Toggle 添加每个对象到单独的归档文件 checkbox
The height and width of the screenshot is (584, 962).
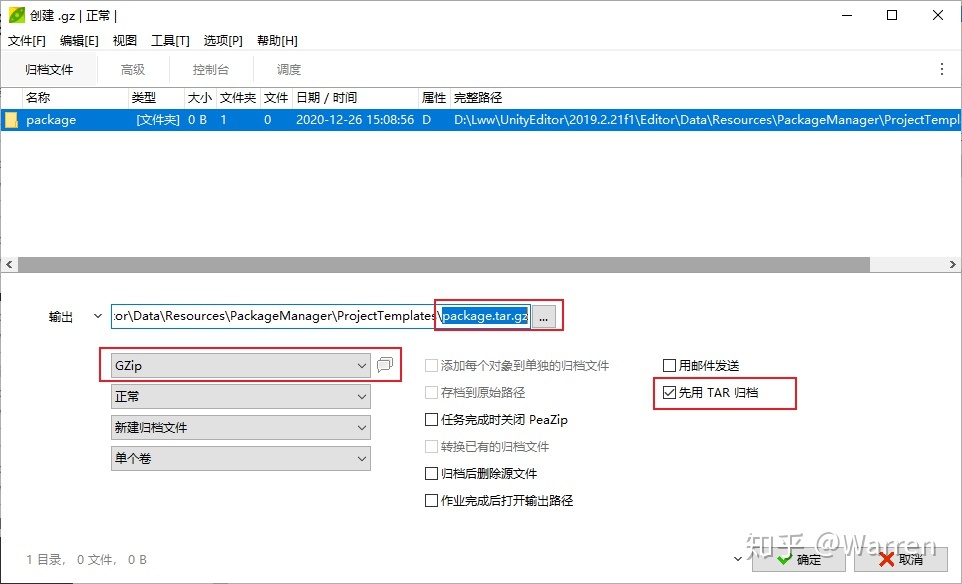(x=431, y=366)
